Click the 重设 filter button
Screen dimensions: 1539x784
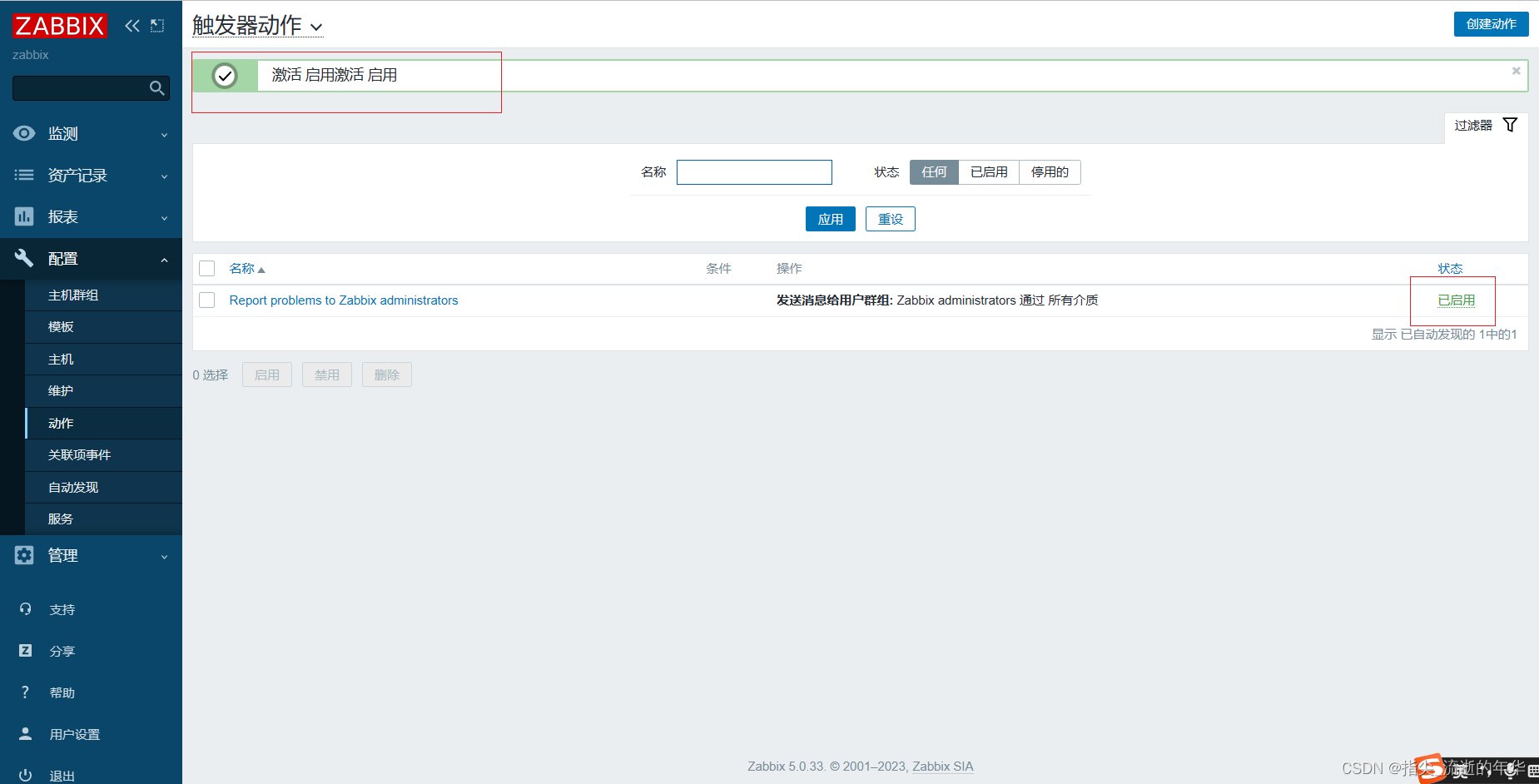pyautogui.click(x=890, y=219)
